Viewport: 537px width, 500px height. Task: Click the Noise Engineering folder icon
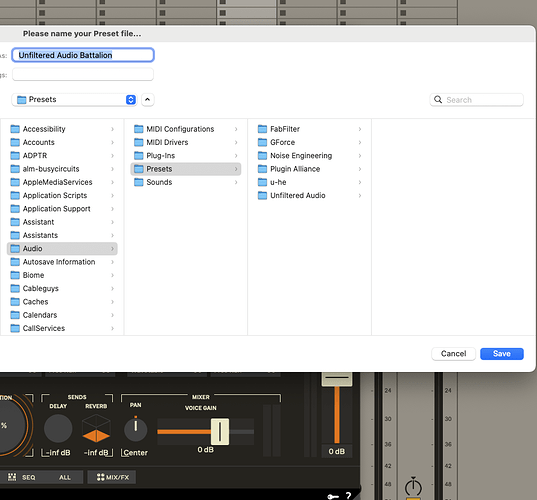(262, 156)
